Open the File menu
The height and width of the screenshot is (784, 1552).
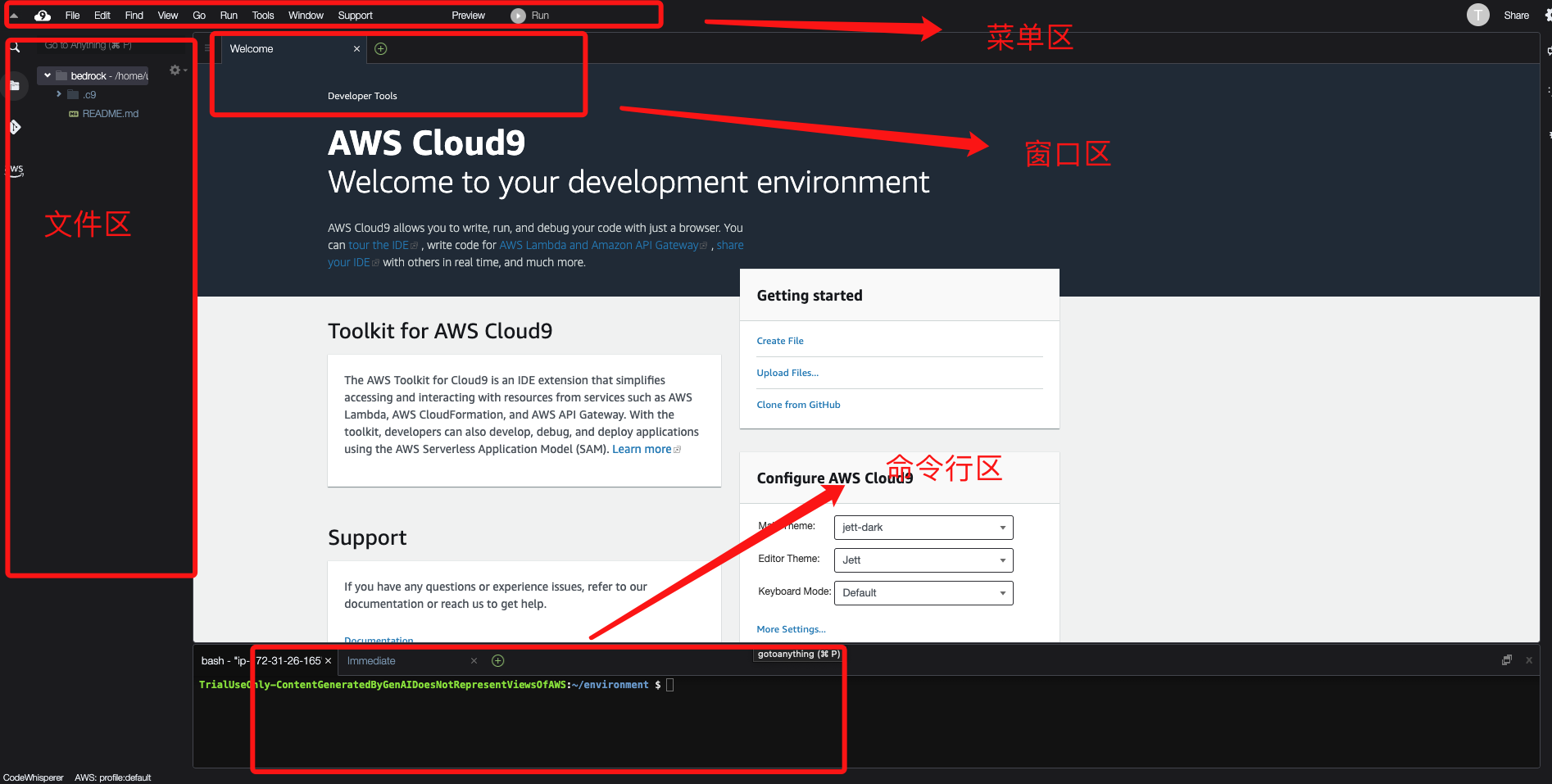pyautogui.click(x=73, y=16)
